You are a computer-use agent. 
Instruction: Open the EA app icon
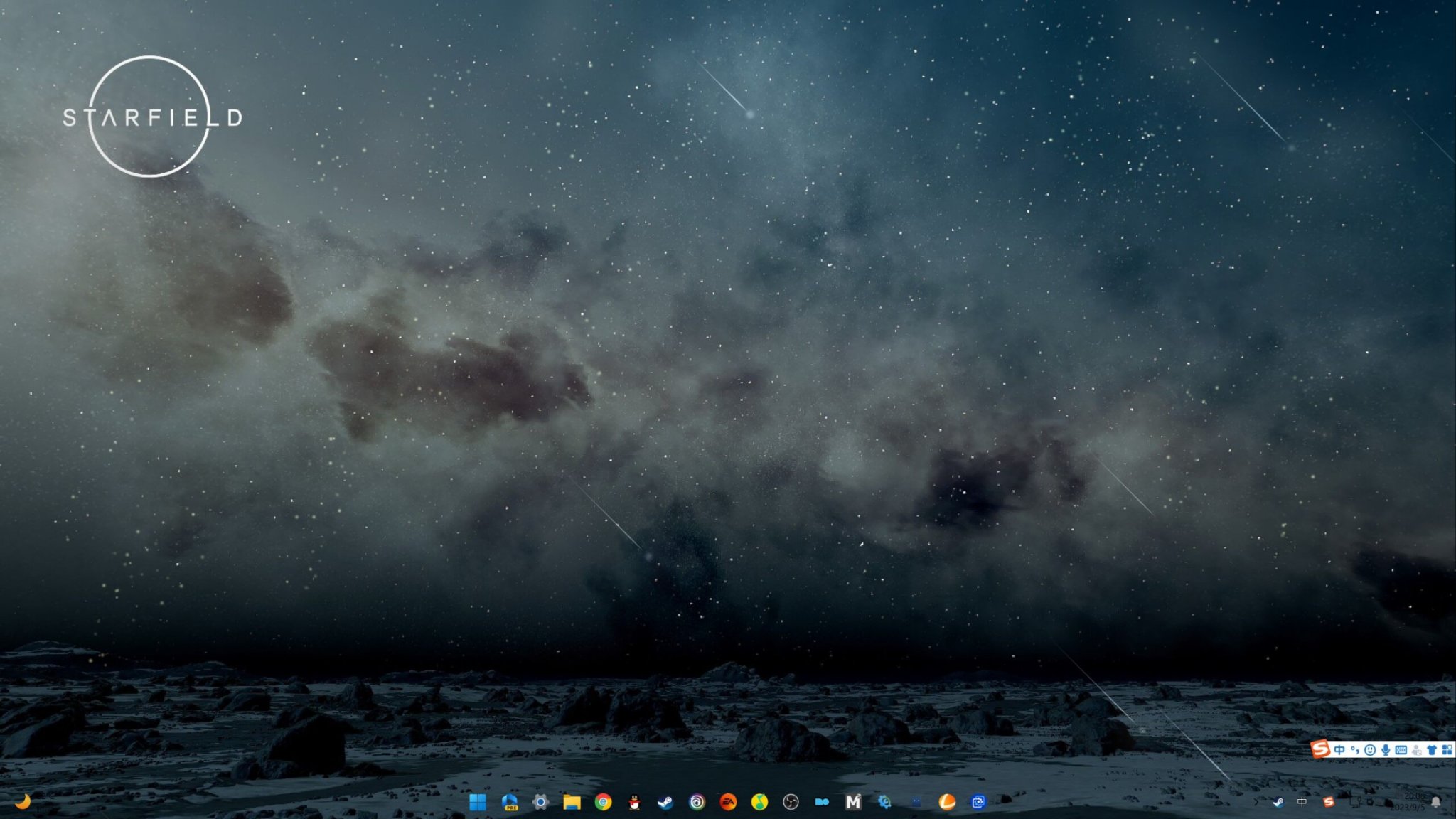[x=728, y=803]
